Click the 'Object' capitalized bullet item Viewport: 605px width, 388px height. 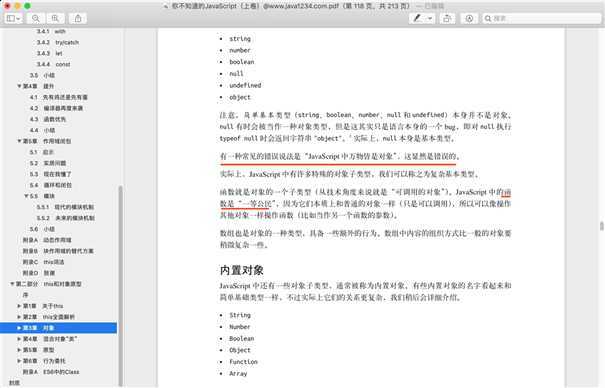(240, 350)
